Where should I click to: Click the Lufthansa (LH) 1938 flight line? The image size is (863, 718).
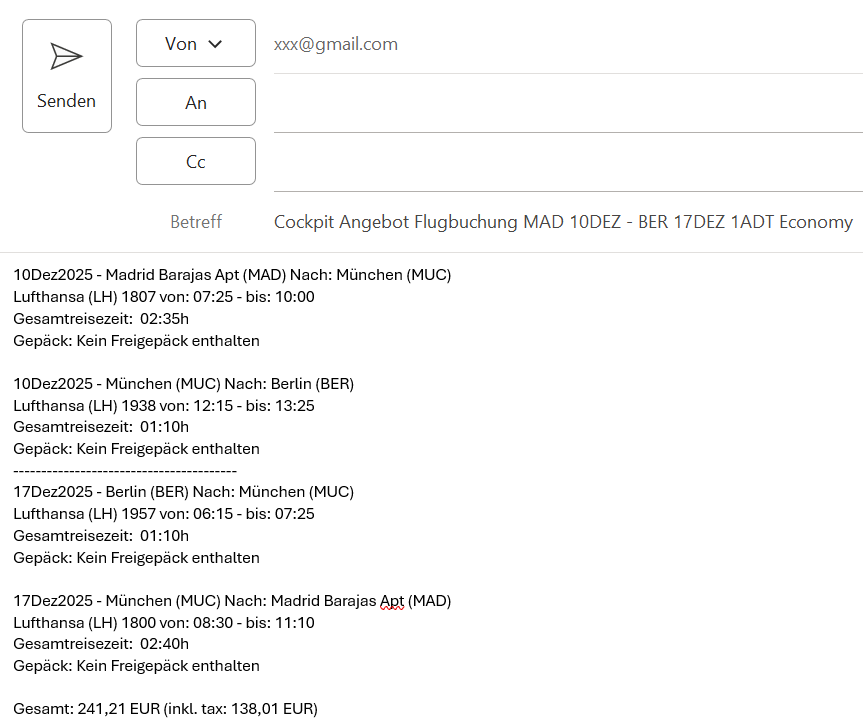[x=164, y=406]
